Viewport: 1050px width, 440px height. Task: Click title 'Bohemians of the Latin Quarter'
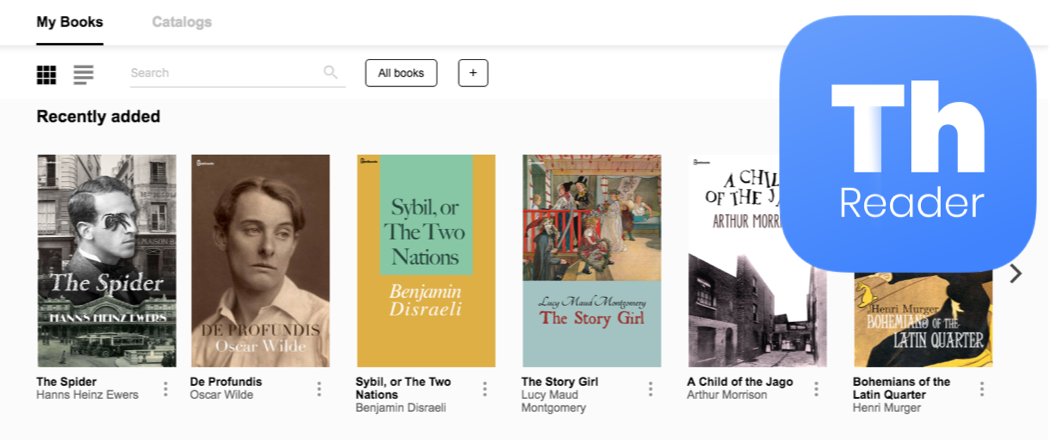pos(901,388)
